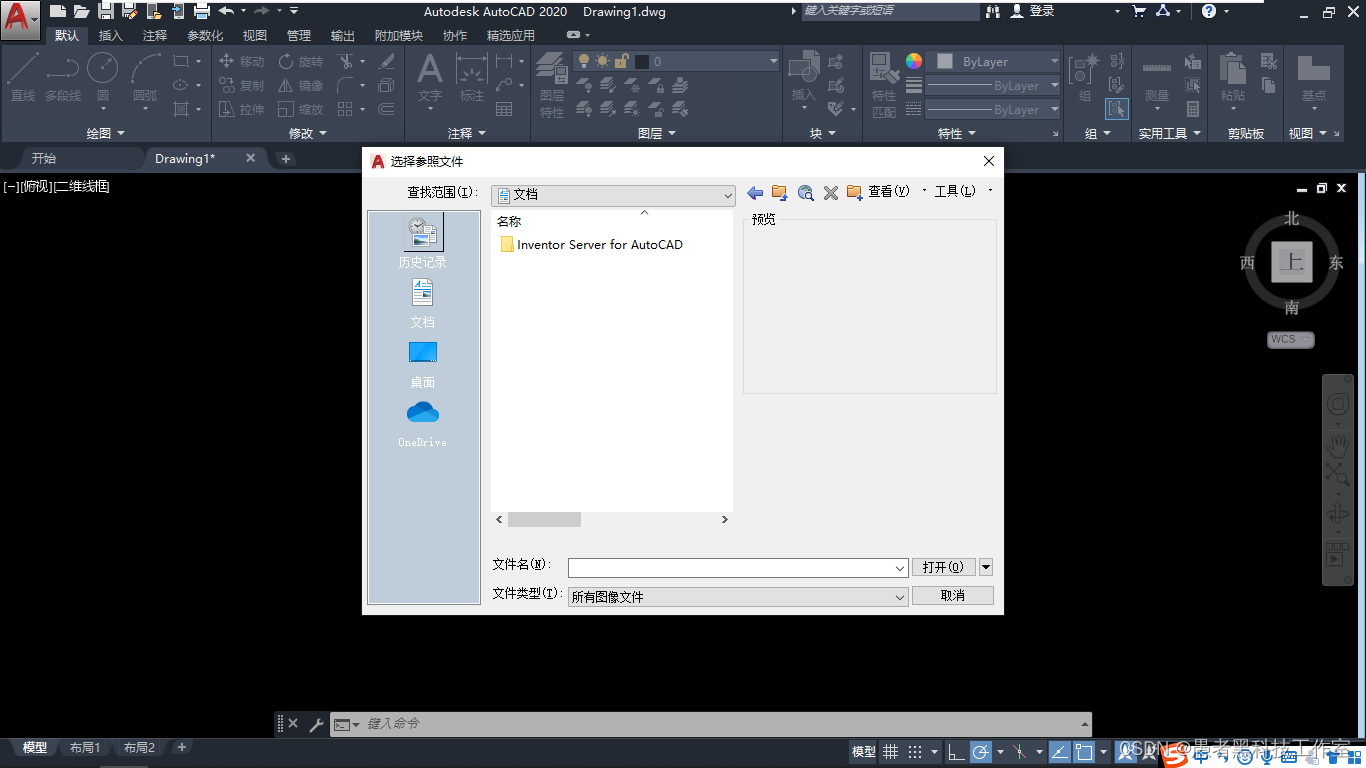Click the arrow next to 打开 button

click(986, 567)
